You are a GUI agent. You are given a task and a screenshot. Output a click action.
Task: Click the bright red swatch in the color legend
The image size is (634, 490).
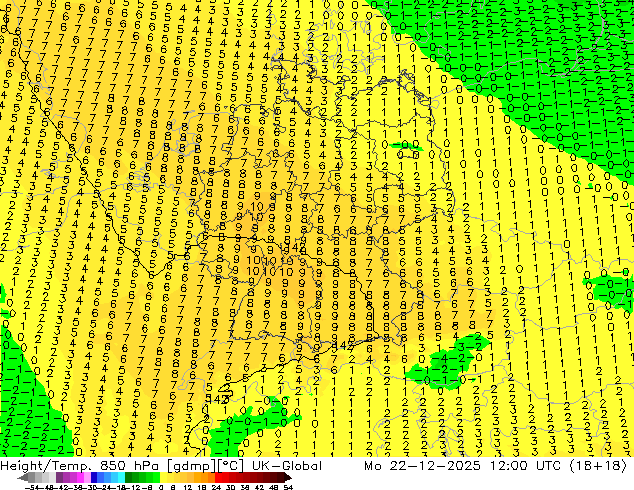[218, 477]
